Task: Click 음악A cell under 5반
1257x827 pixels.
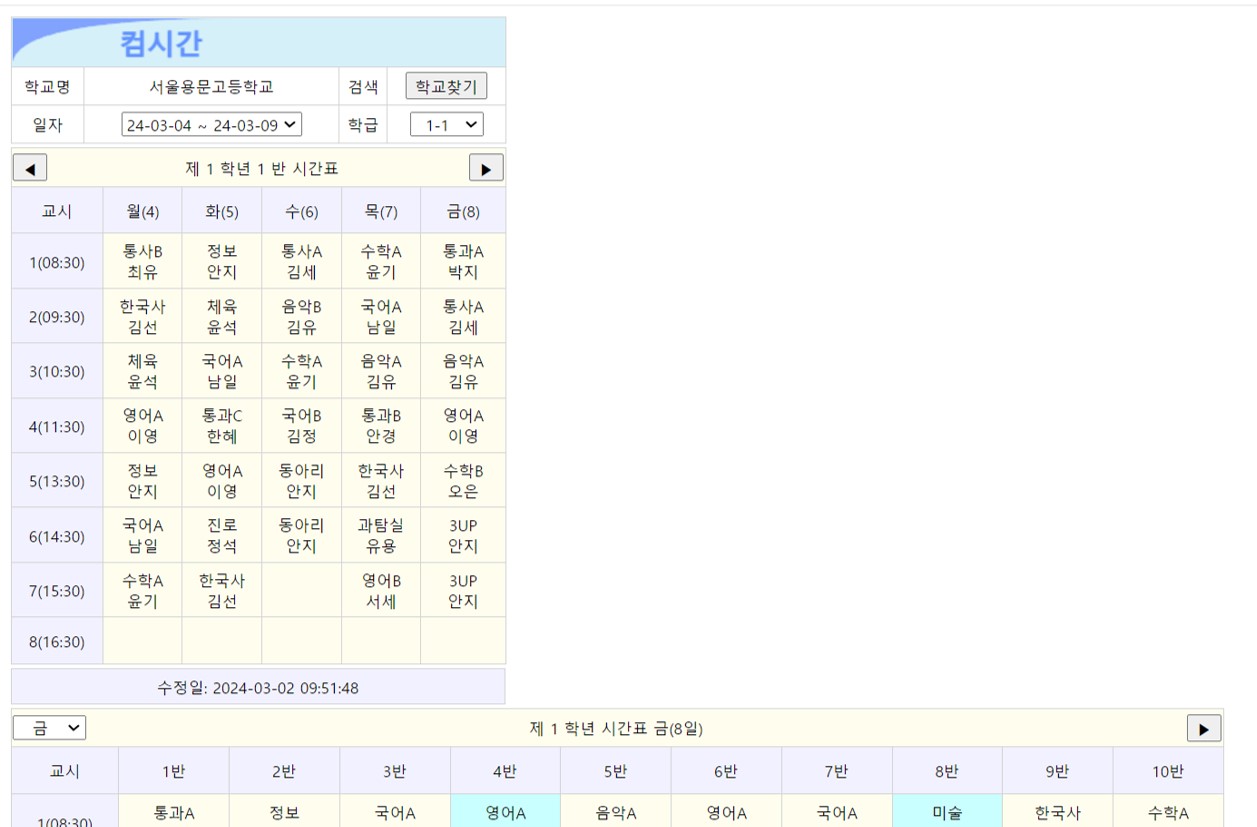Action: (616, 812)
